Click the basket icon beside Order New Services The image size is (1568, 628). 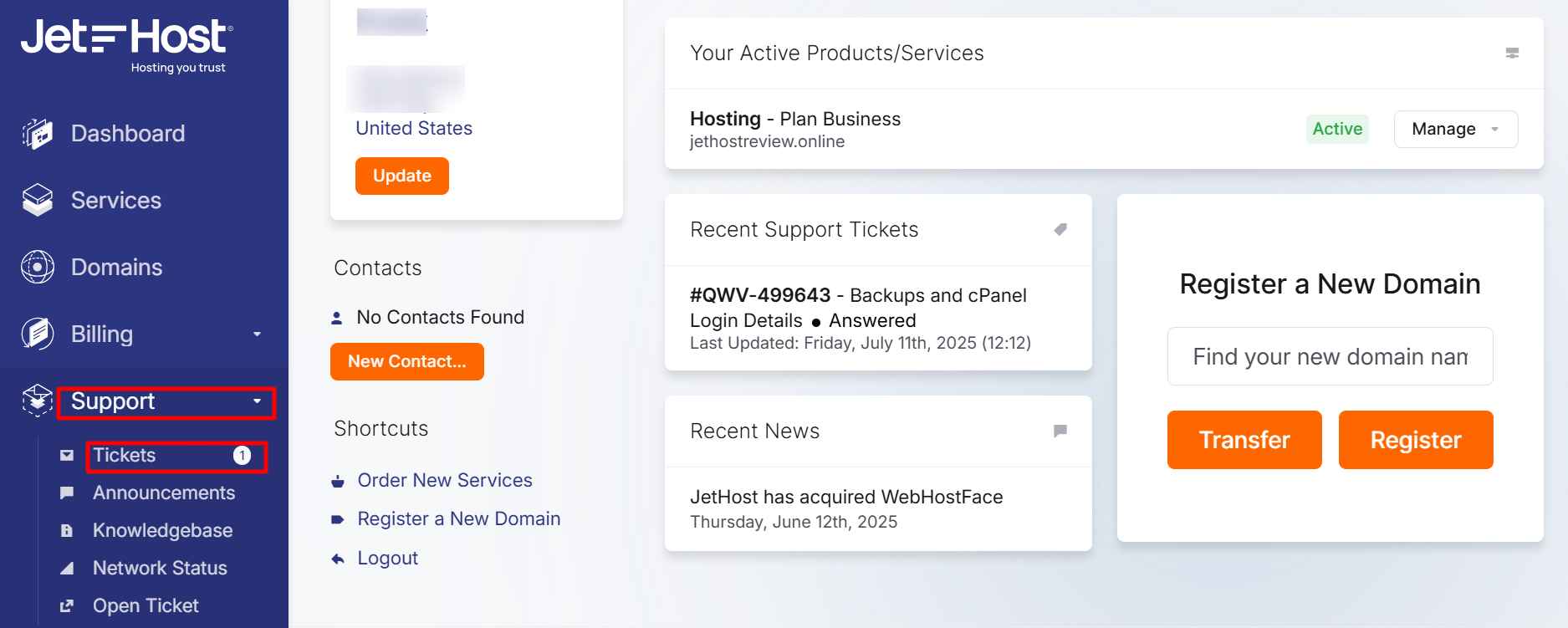pos(338,481)
